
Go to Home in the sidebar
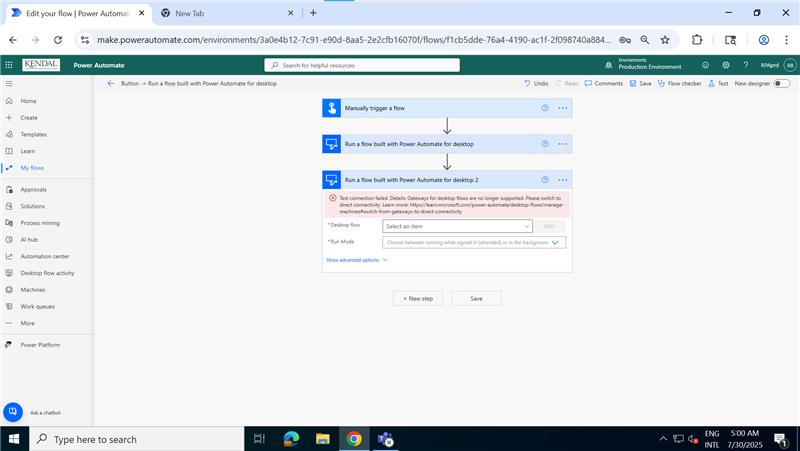point(29,101)
